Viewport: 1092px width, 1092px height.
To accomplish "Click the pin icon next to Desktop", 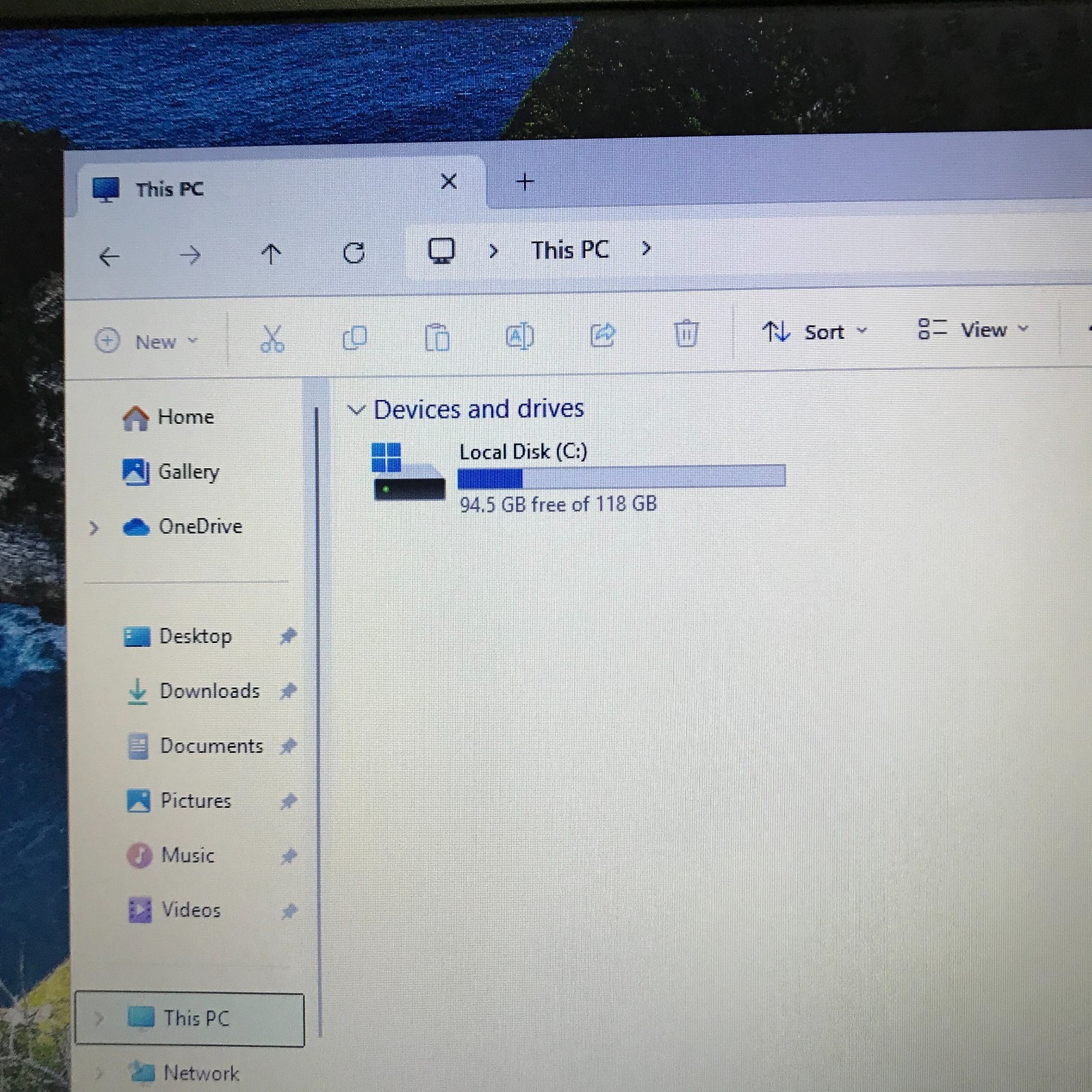I will (288, 636).
